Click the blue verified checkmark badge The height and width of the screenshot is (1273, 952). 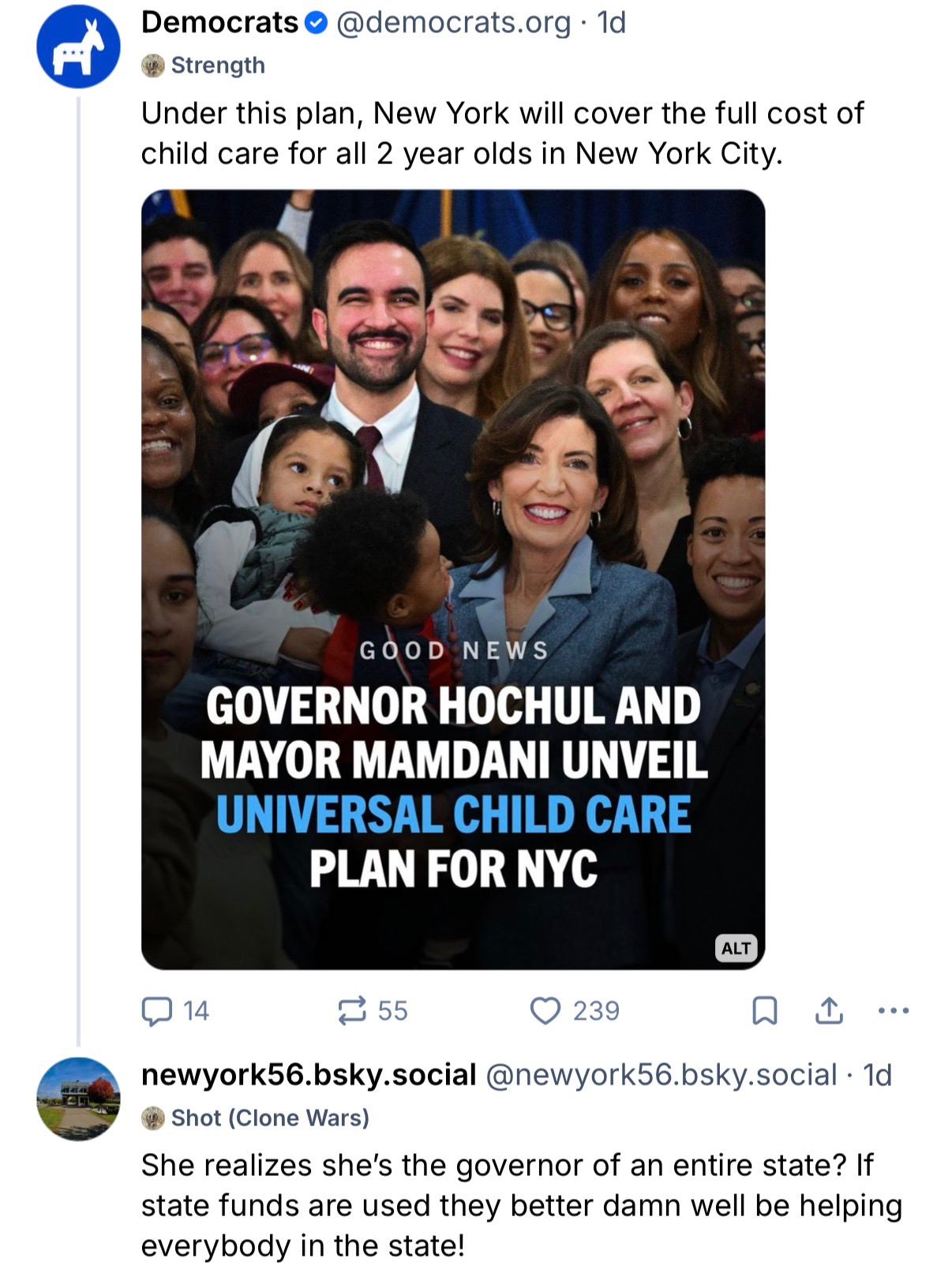point(316,24)
